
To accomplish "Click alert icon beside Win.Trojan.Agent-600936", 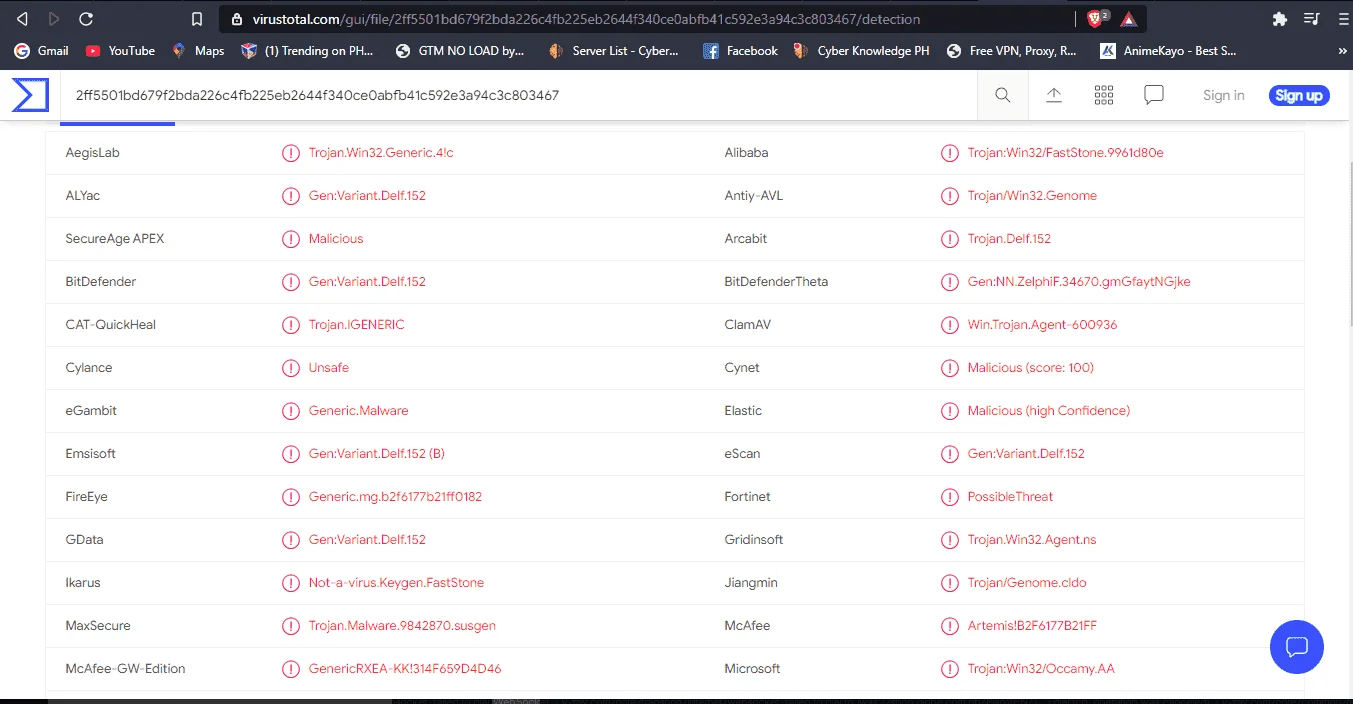I will (950, 325).
